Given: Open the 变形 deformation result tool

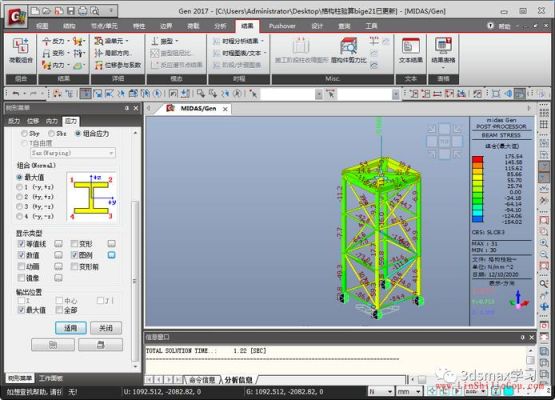Looking at the screenshot, I should coord(54,53).
